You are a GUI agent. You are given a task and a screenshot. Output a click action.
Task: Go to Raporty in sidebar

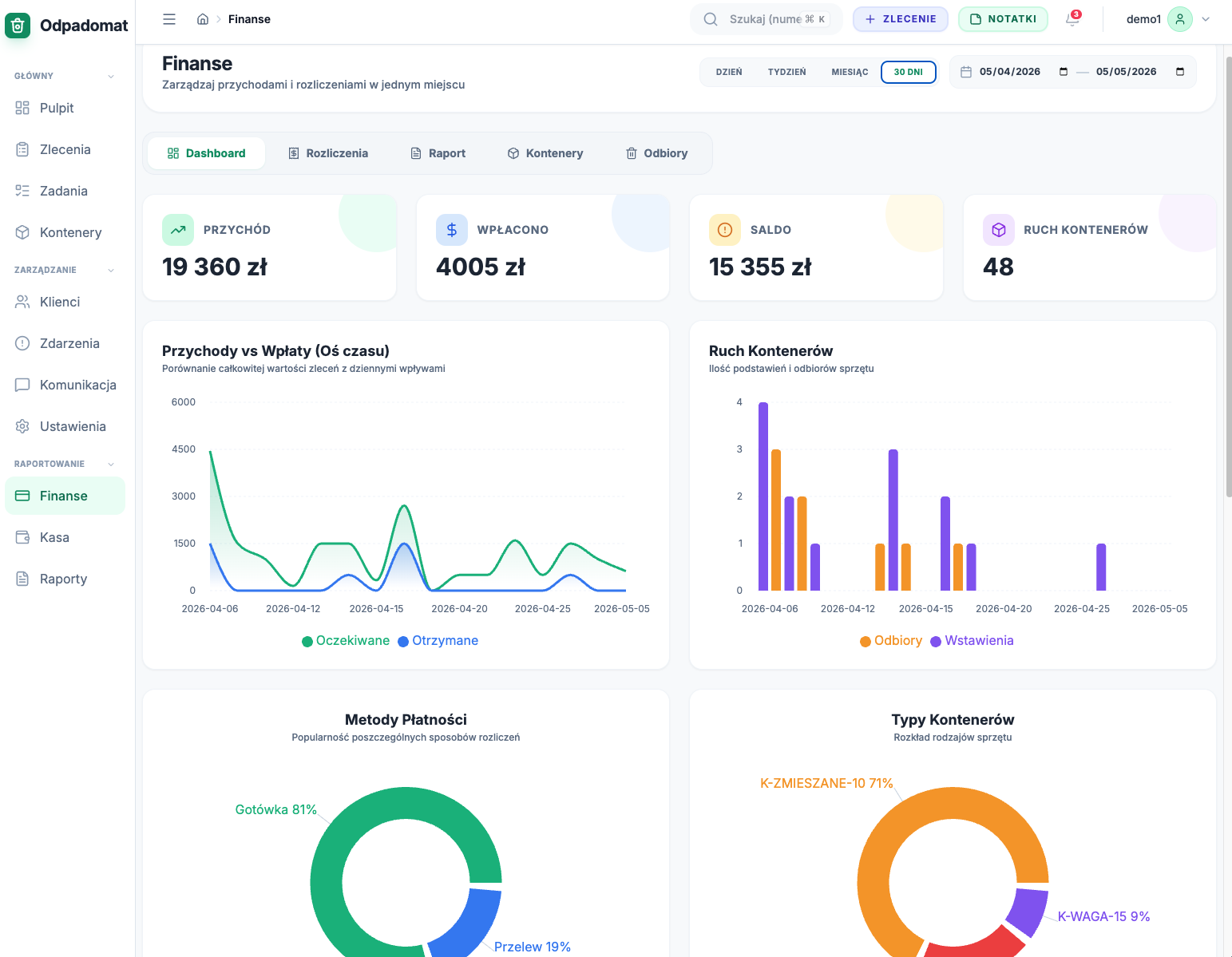coord(65,579)
